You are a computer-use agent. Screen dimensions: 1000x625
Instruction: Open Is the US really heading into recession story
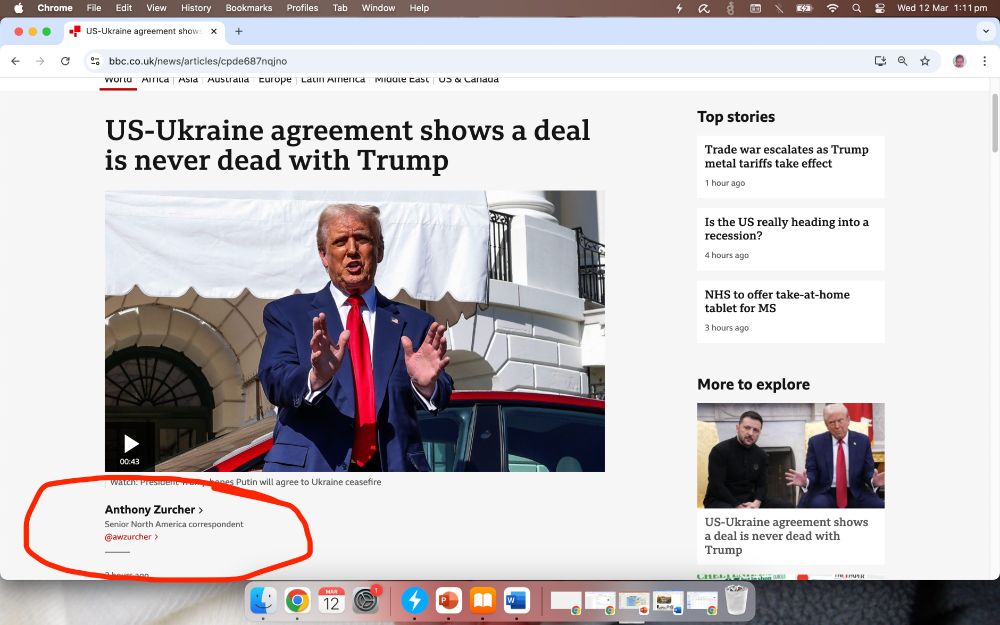(786, 228)
